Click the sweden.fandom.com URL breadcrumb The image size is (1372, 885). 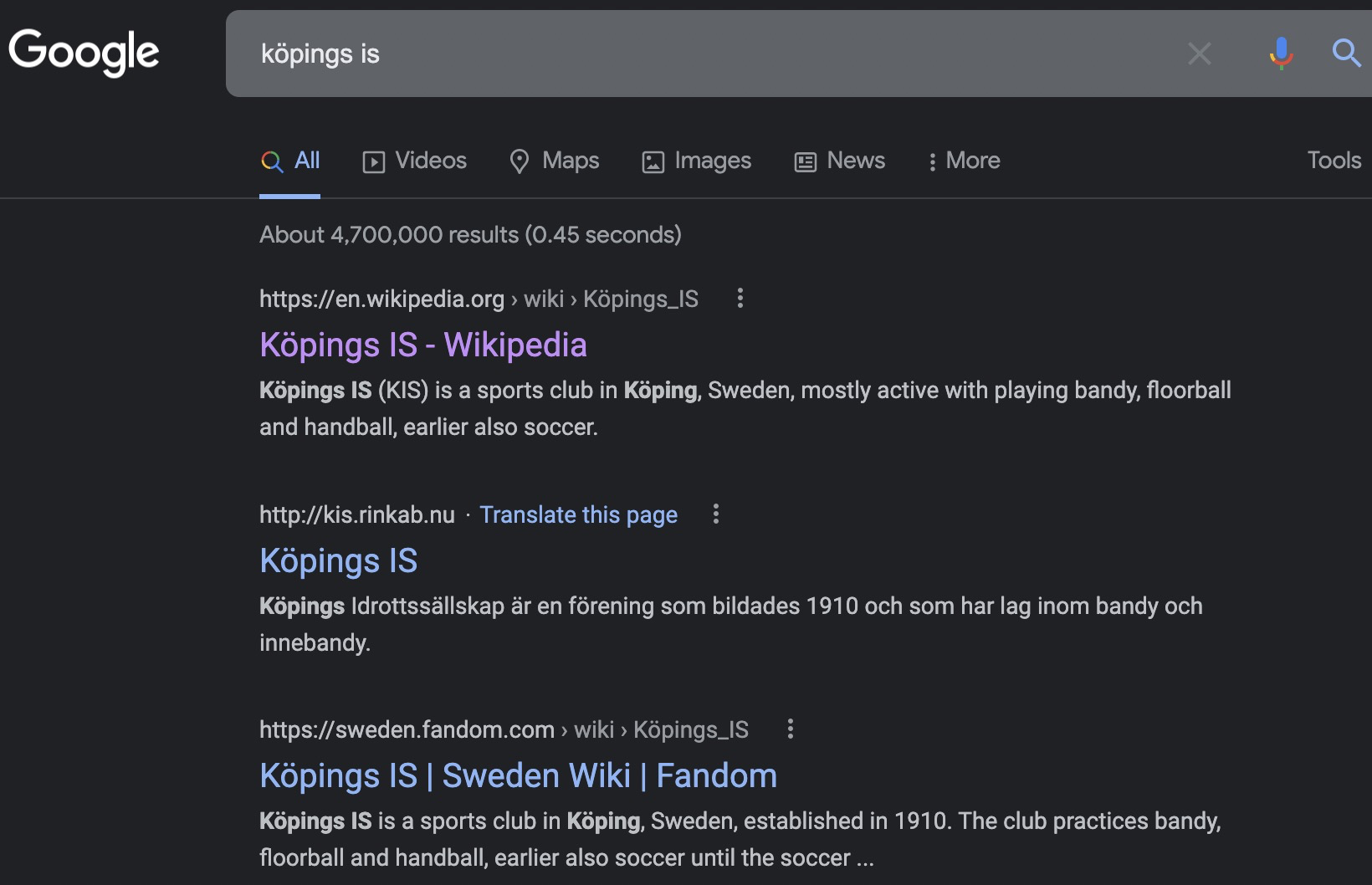[x=504, y=729]
